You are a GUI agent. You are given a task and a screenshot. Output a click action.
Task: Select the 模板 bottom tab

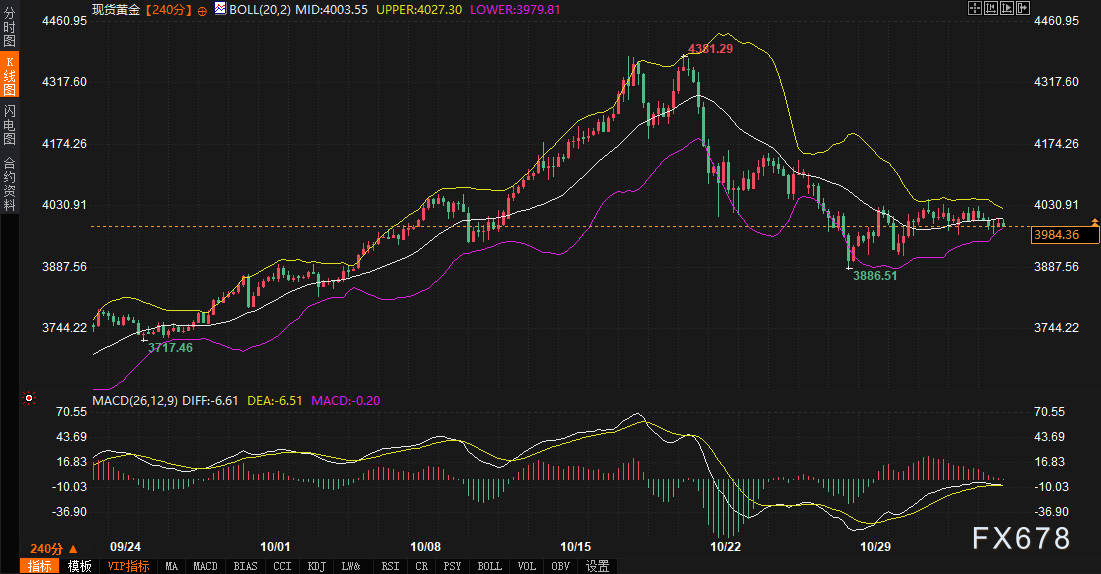click(79, 566)
